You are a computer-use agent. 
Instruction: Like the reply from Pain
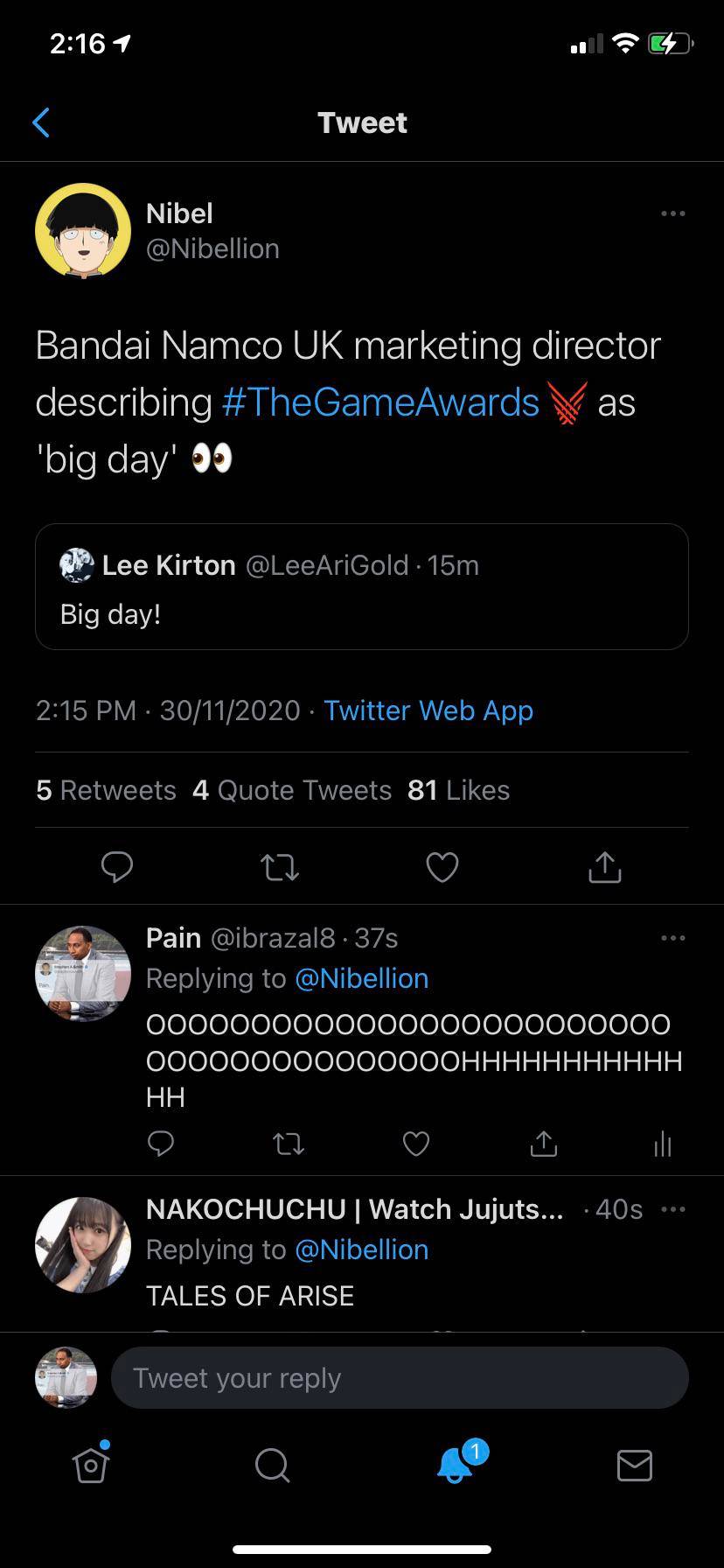point(416,1143)
